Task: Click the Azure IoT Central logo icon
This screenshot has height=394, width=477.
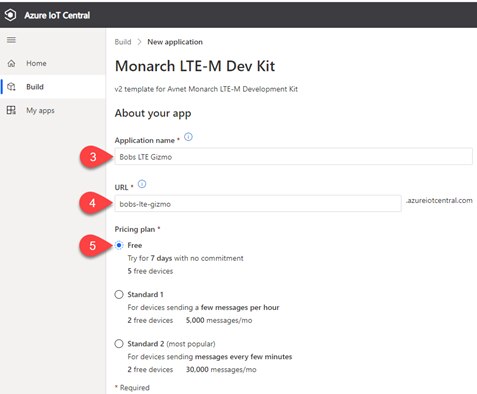Action: 10,15
